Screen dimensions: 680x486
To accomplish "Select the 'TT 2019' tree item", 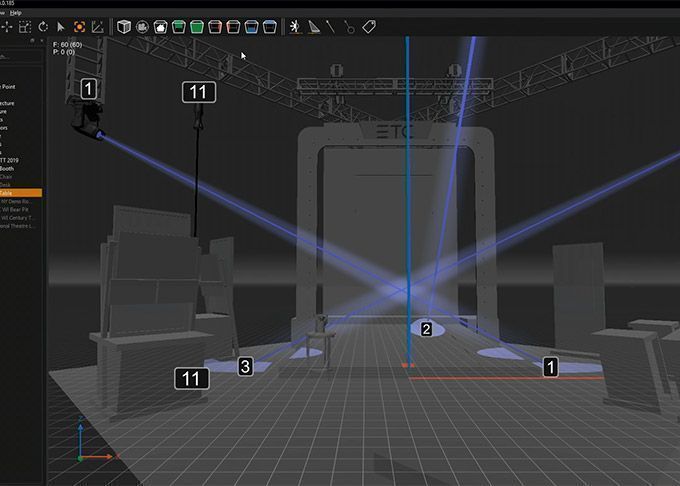I will (9, 160).
